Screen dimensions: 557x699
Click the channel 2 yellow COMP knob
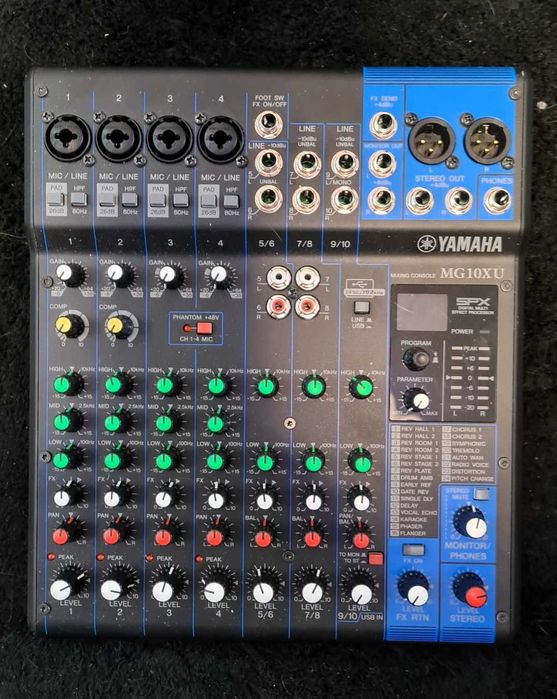click(121, 327)
